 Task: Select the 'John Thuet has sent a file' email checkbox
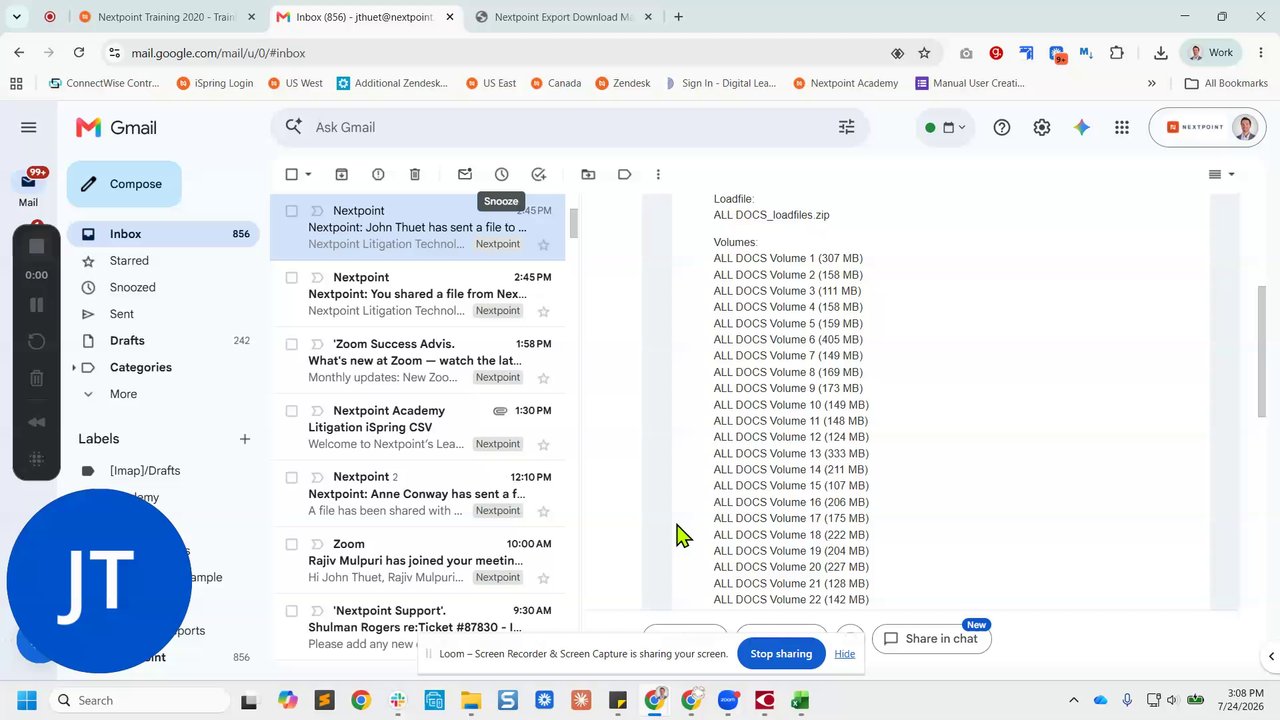tap(291, 211)
